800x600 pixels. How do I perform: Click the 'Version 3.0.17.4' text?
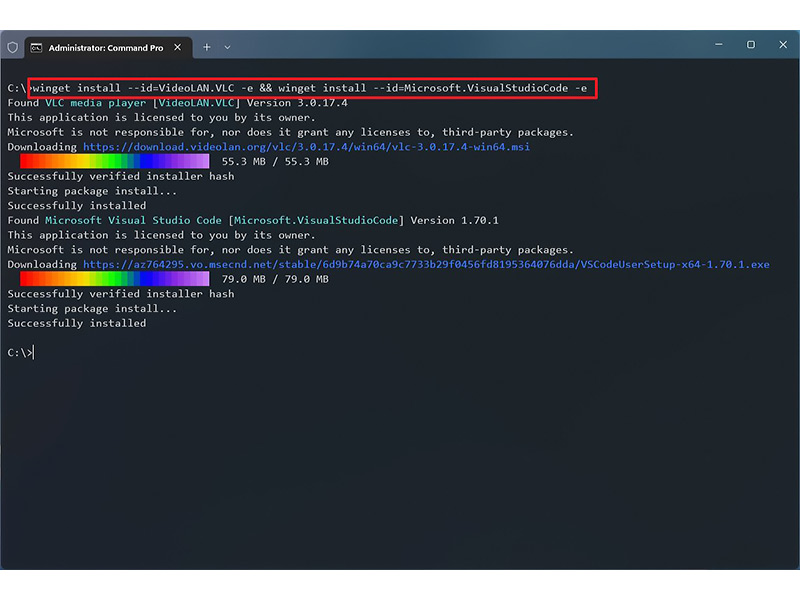click(x=297, y=103)
